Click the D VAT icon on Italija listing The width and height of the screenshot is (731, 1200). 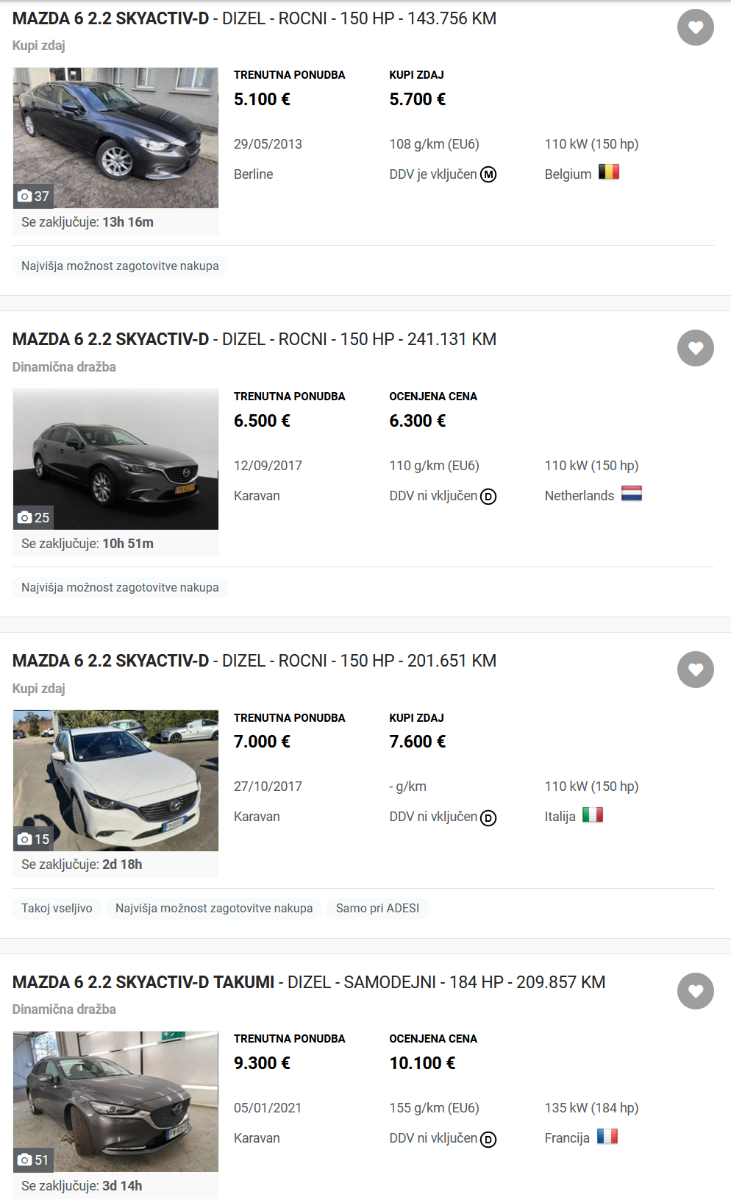click(488, 817)
